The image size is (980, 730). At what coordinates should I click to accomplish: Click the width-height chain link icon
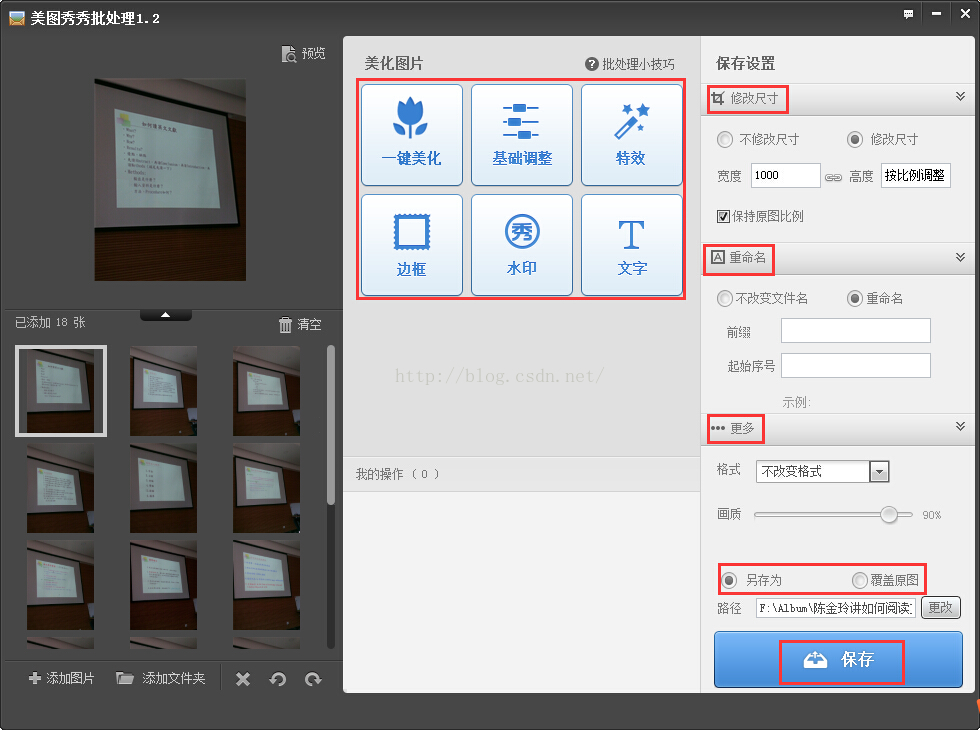(833, 177)
